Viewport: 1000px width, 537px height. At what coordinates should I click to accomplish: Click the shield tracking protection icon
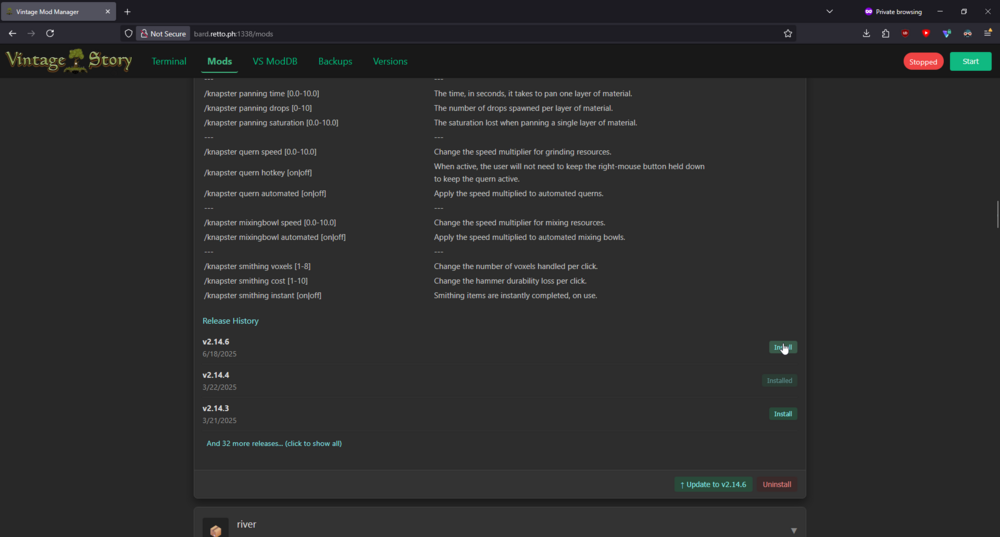coord(128,33)
